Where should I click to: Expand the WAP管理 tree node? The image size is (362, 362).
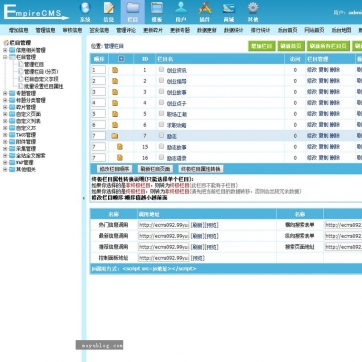pos(5,162)
